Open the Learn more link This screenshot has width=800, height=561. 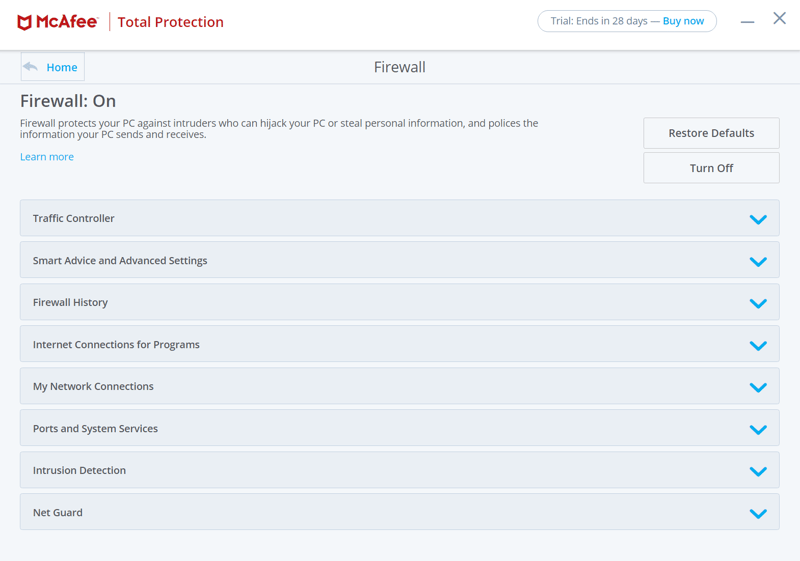[47, 157]
